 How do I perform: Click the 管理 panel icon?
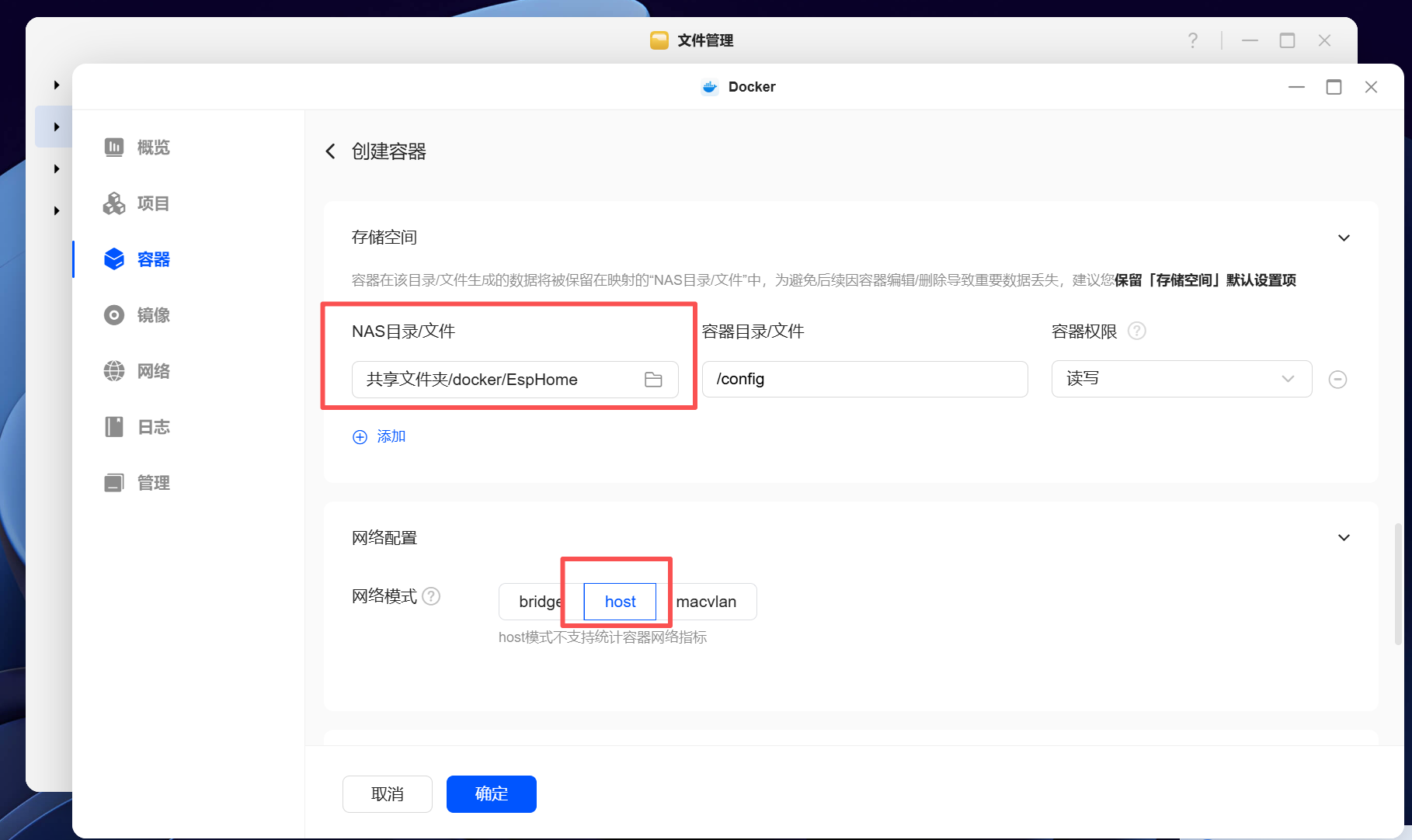(x=114, y=483)
